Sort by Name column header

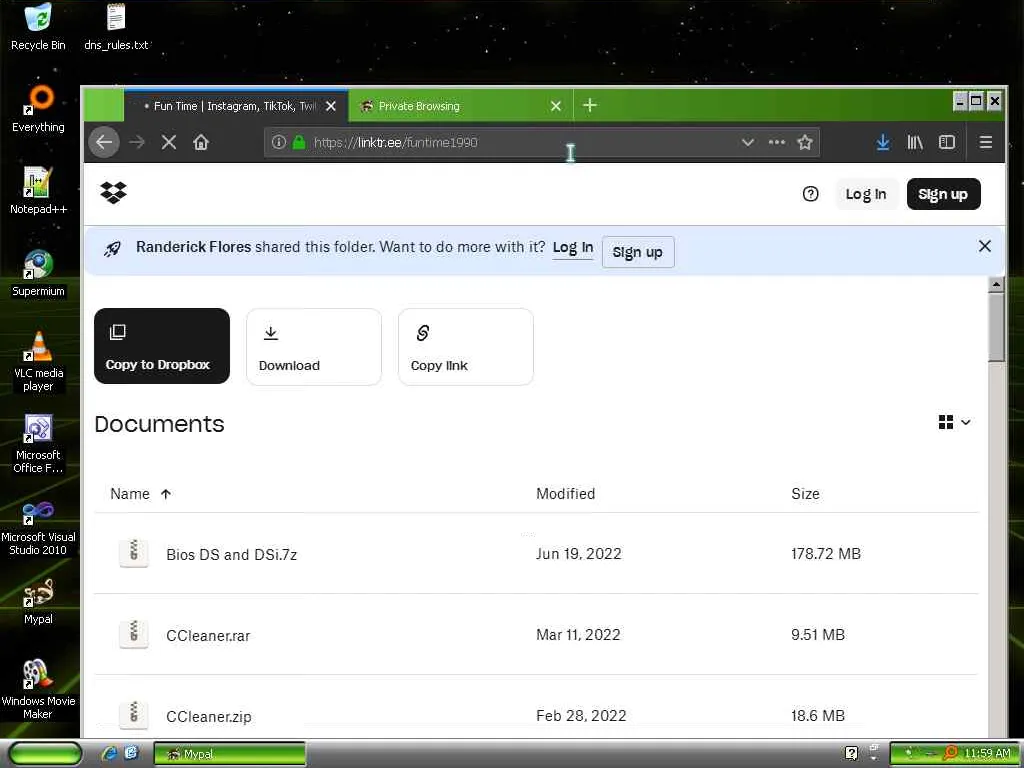pos(140,494)
